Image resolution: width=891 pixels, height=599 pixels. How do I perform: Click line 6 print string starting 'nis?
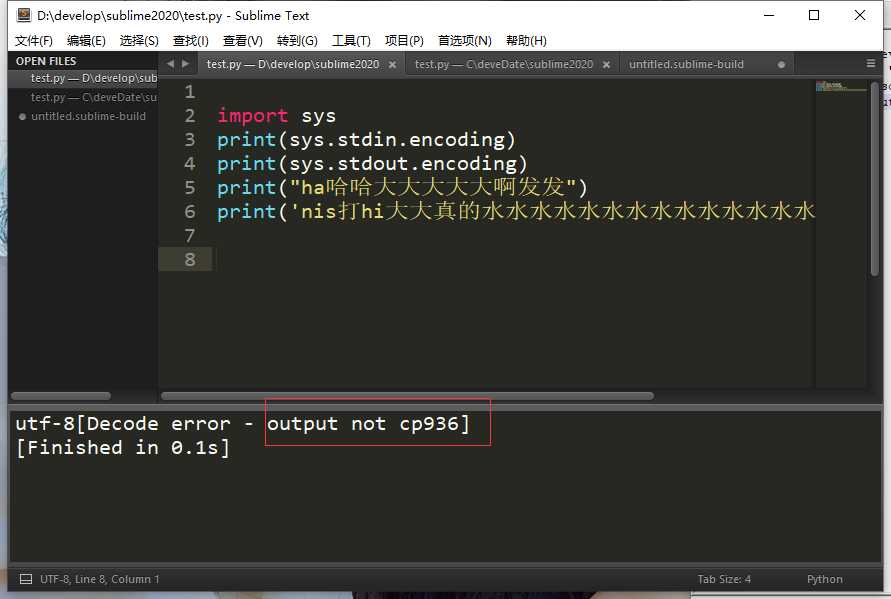tap(516, 211)
